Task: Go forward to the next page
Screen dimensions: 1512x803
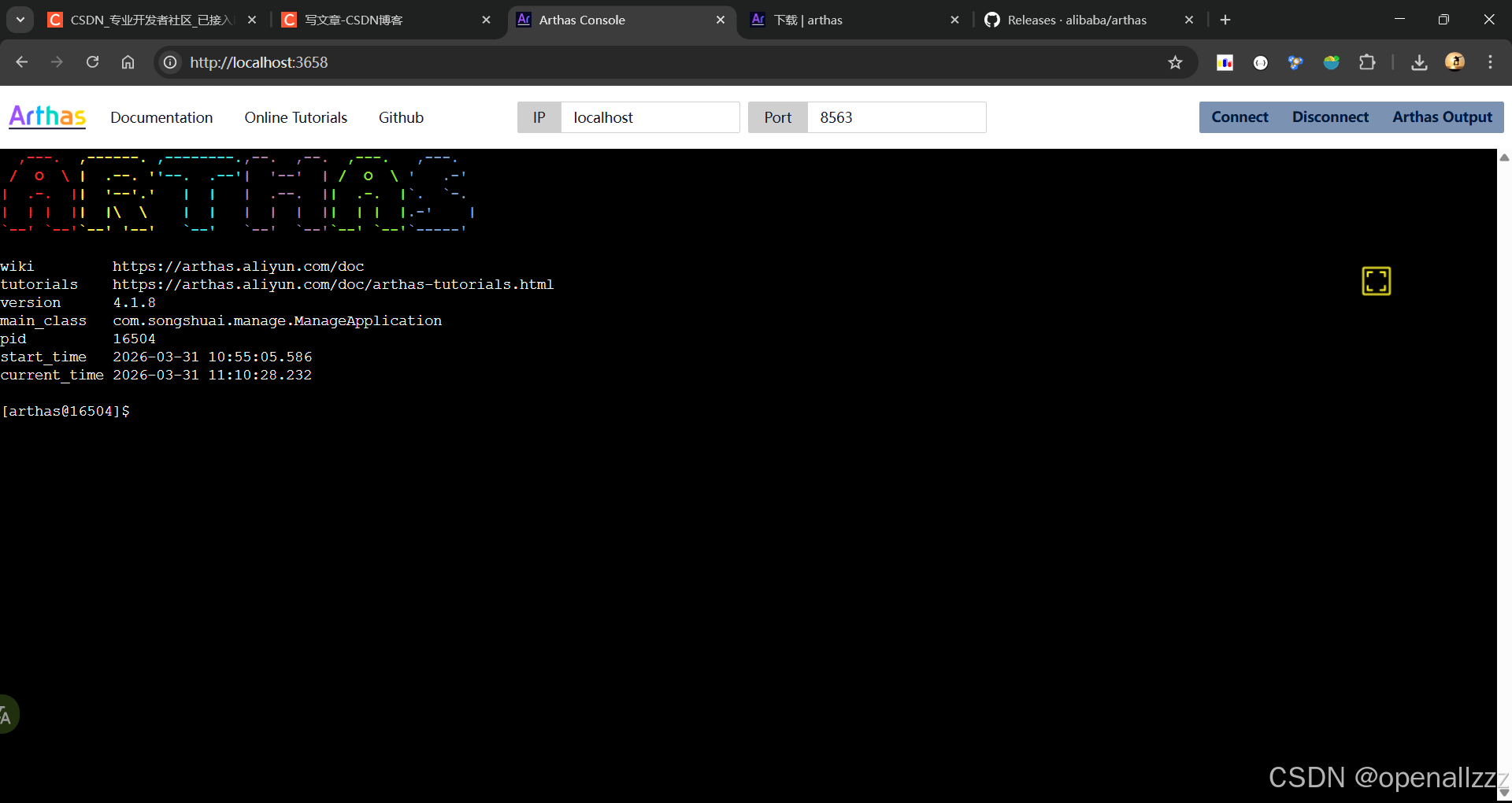Action: 57,62
